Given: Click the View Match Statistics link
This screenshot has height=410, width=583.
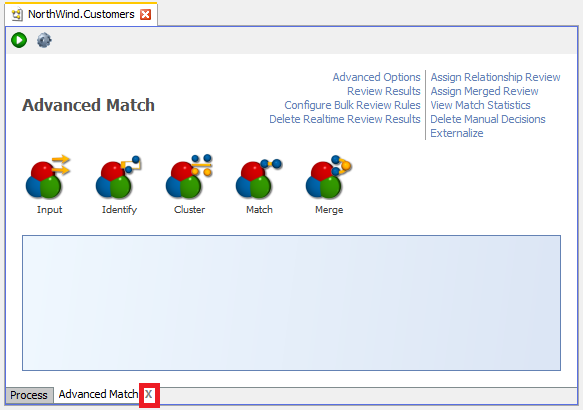Looking at the screenshot, I should click(x=480, y=105).
